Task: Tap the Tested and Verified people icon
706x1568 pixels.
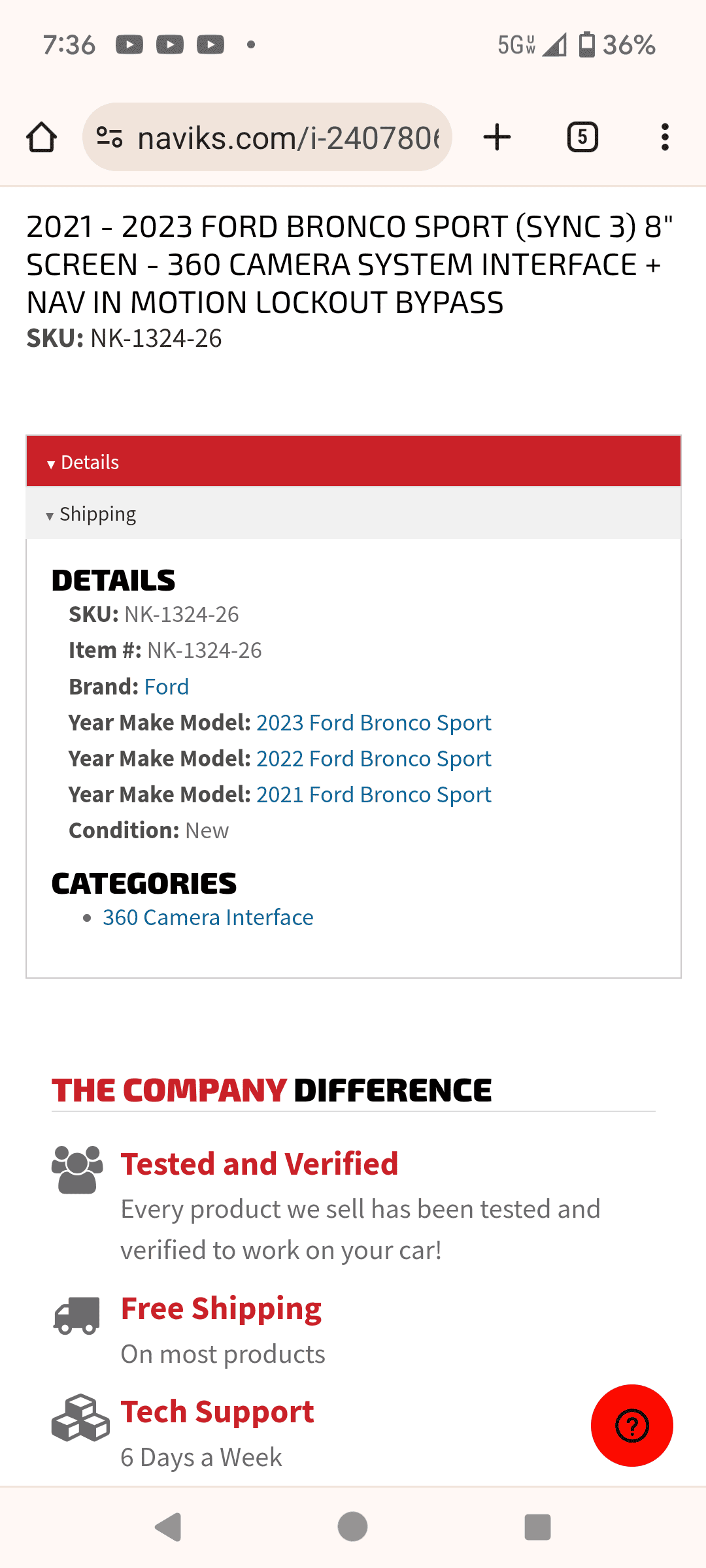Action: point(77,1169)
